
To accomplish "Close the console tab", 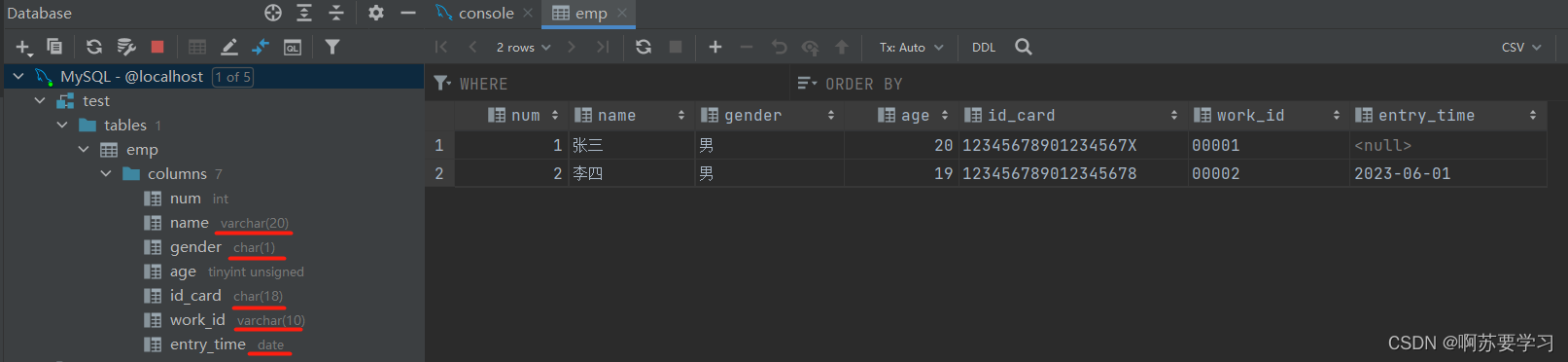I will point(528,13).
